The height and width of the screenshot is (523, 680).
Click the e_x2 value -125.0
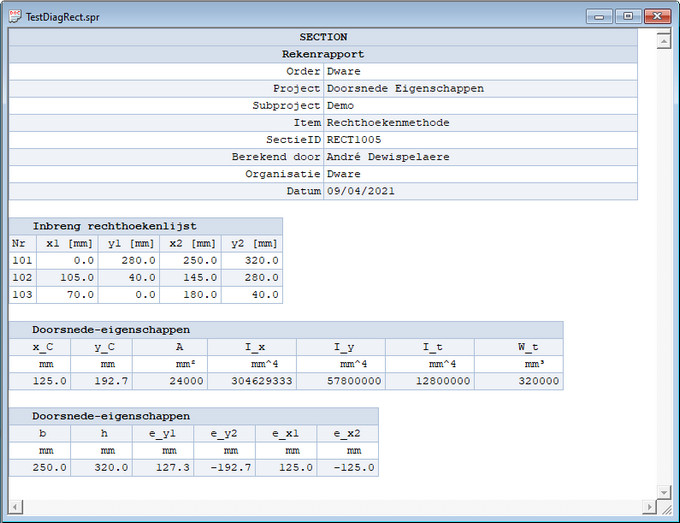point(354,468)
